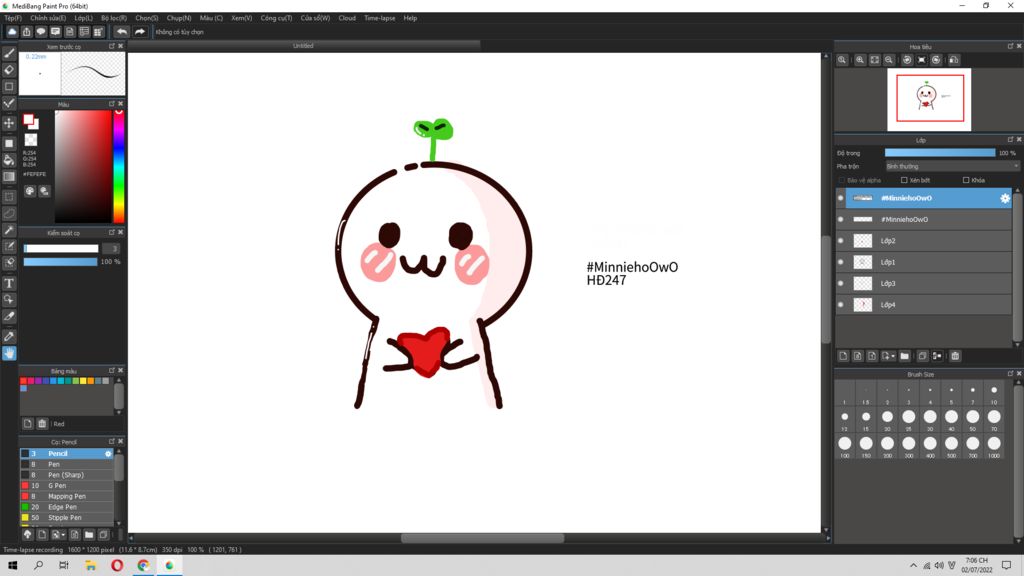The height and width of the screenshot is (576, 1024).
Task: Select the Move tool
Action: pos(9,123)
